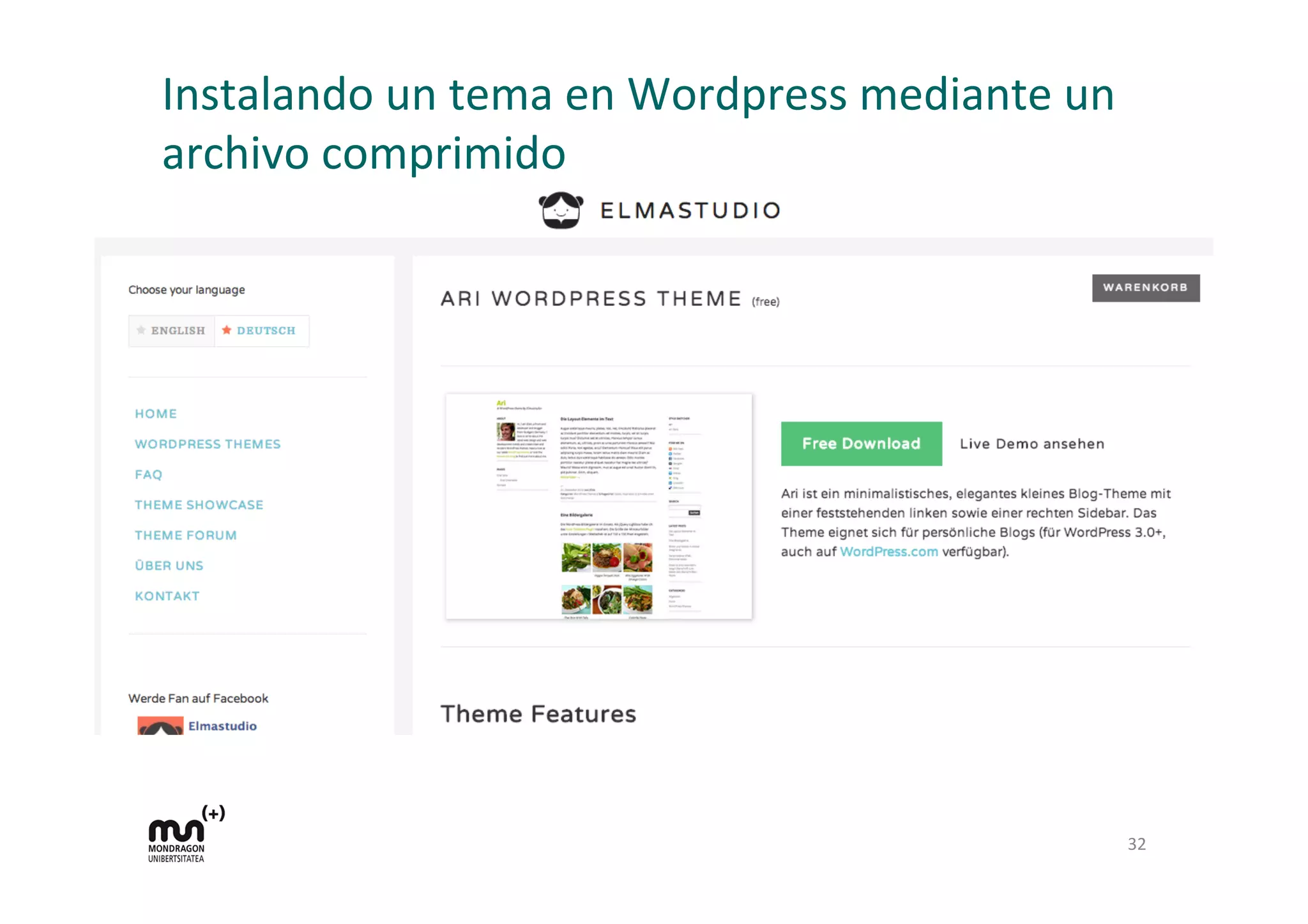Click the Elmastudio Facebook page link
The width and height of the screenshot is (1308, 924).
pyautogui.click(x=222, y=726)
